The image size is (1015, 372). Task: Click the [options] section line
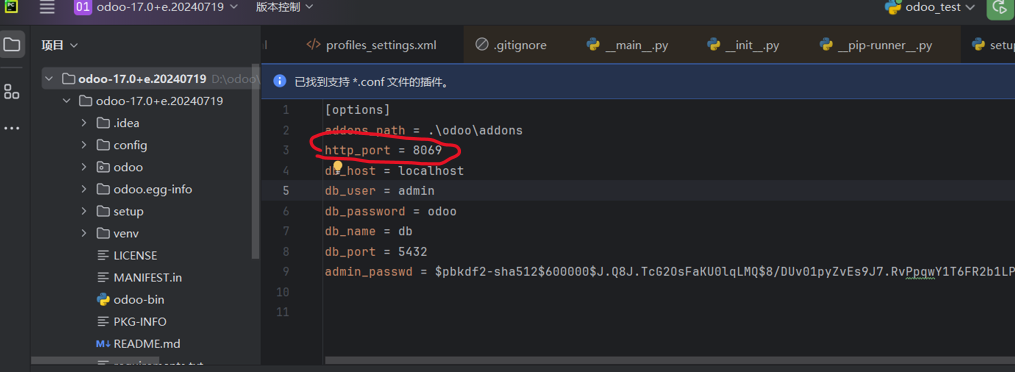357,110
